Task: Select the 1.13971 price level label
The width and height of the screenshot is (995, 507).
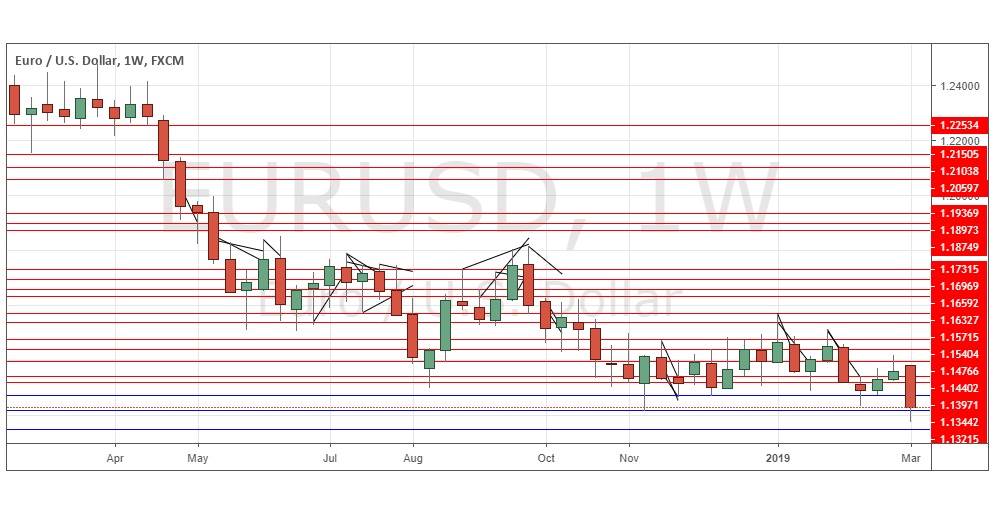Action: click(959, 405)
